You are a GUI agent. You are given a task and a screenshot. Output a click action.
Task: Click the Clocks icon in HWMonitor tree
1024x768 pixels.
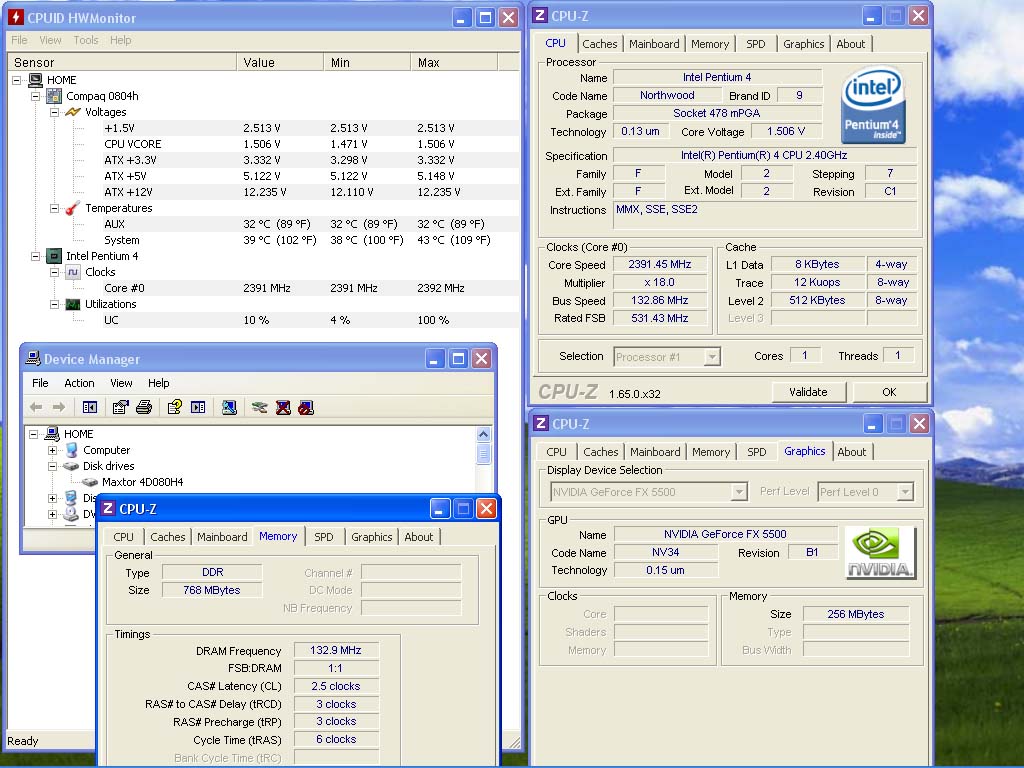click(x=72, y=272)
